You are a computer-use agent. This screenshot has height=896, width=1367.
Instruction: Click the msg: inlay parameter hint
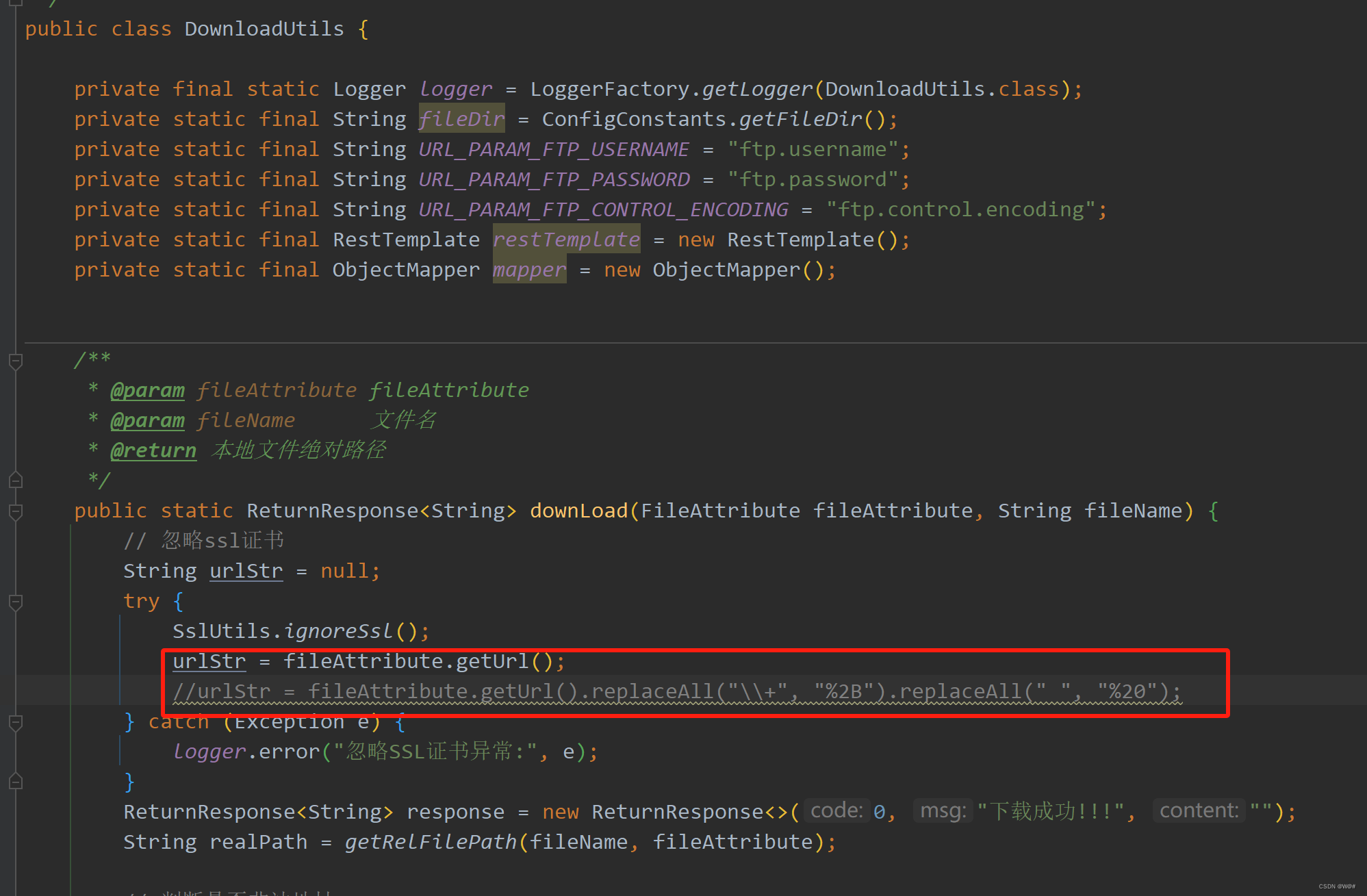click(x=943, y=811)
